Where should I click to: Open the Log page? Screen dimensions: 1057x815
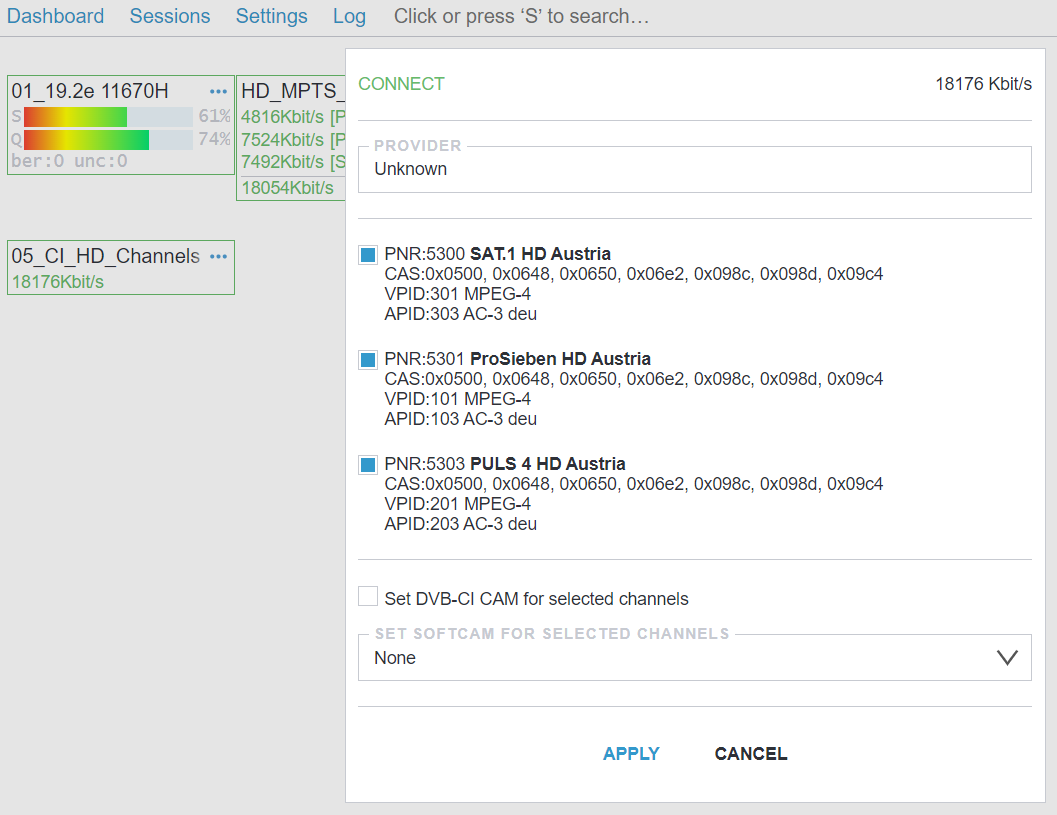pyautogui.click(x=349, y=16)
